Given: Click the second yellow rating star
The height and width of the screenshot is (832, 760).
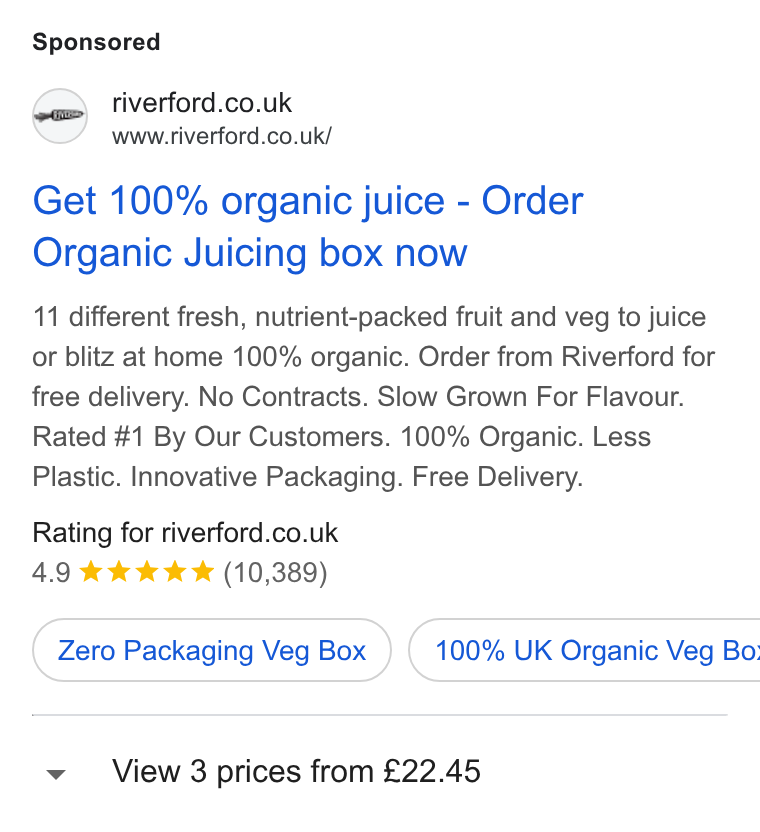Looking at the screenshot, I should [119, 572].
